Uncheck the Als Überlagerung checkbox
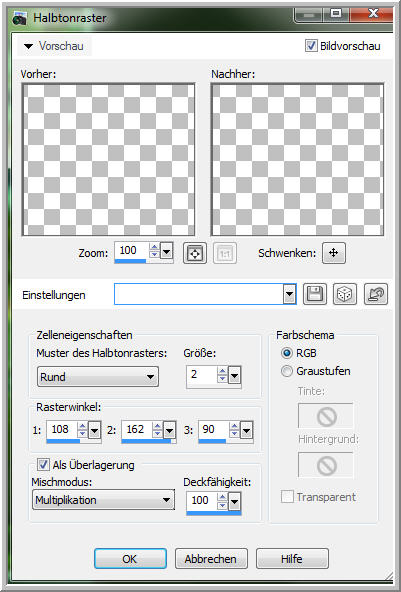The height and width of the screenshot is (592, 401). [x=43, y=464]
